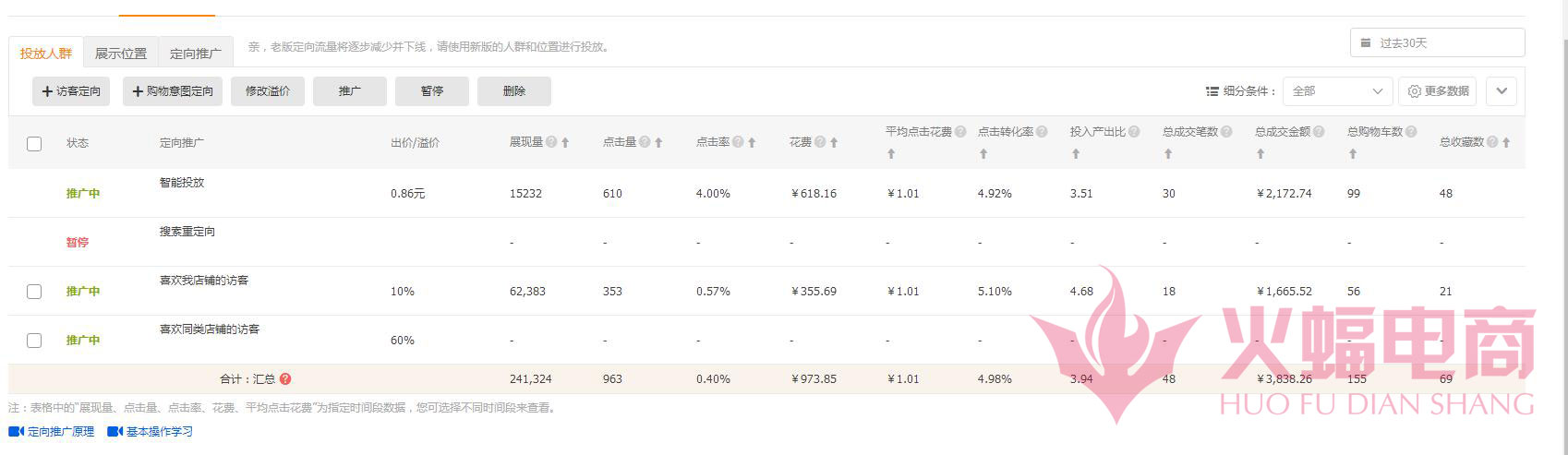Sort table by 花费 arrow icon
This screenshot has width=1568, height=455.
834,143
